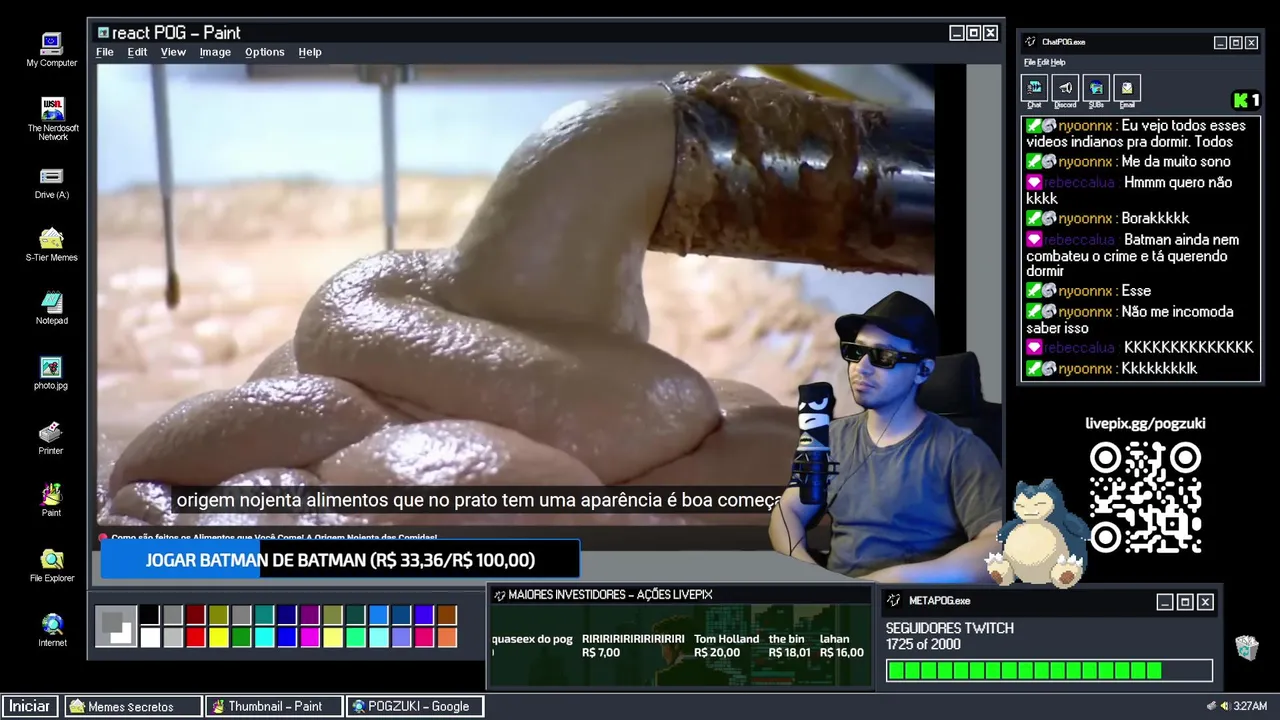
Task: Click Email envelope icon in ChatPOG
Action: tap(1127, 88)
